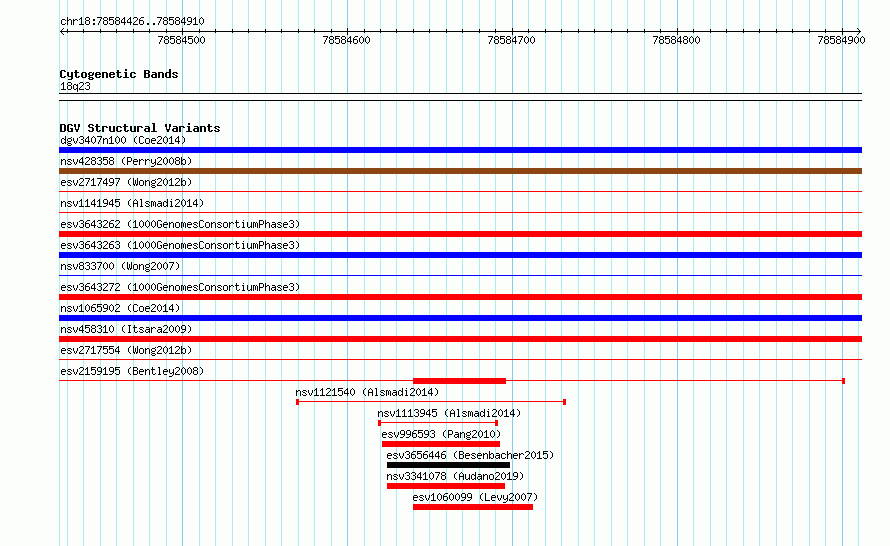
Task: Click the esv3656446 (Besenbacher2015) label
Action: 470,455
